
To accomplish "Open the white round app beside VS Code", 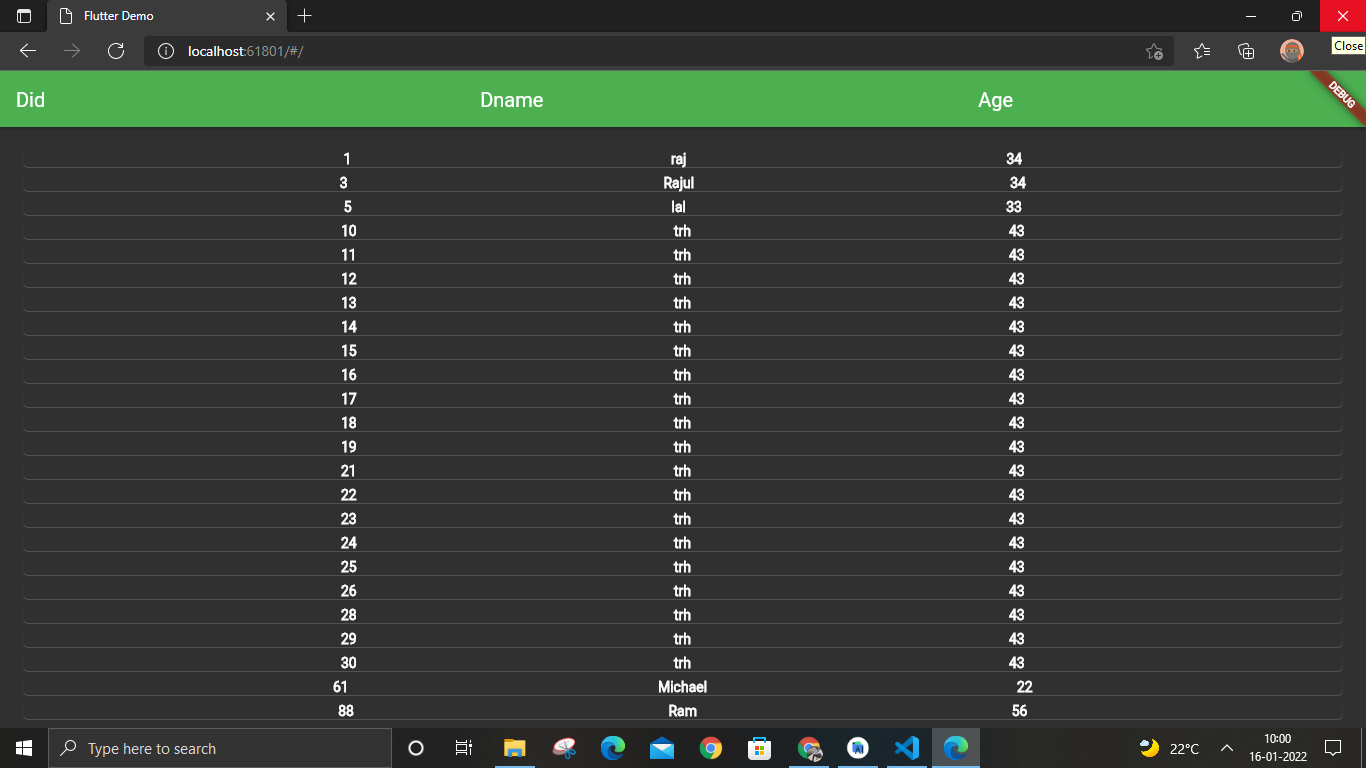I will point(858,748).
